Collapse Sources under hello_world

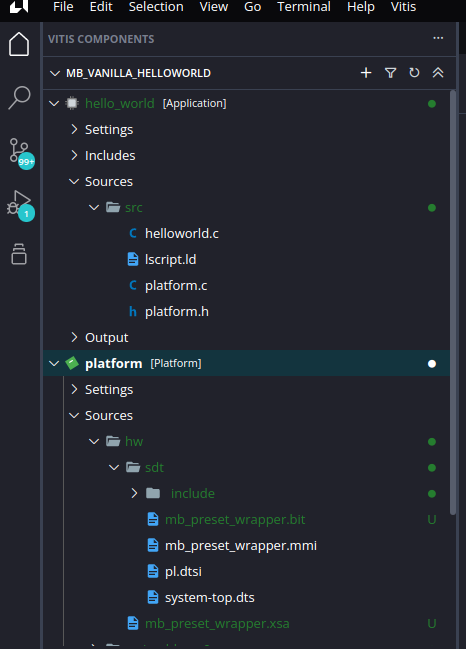click(74, 181)
